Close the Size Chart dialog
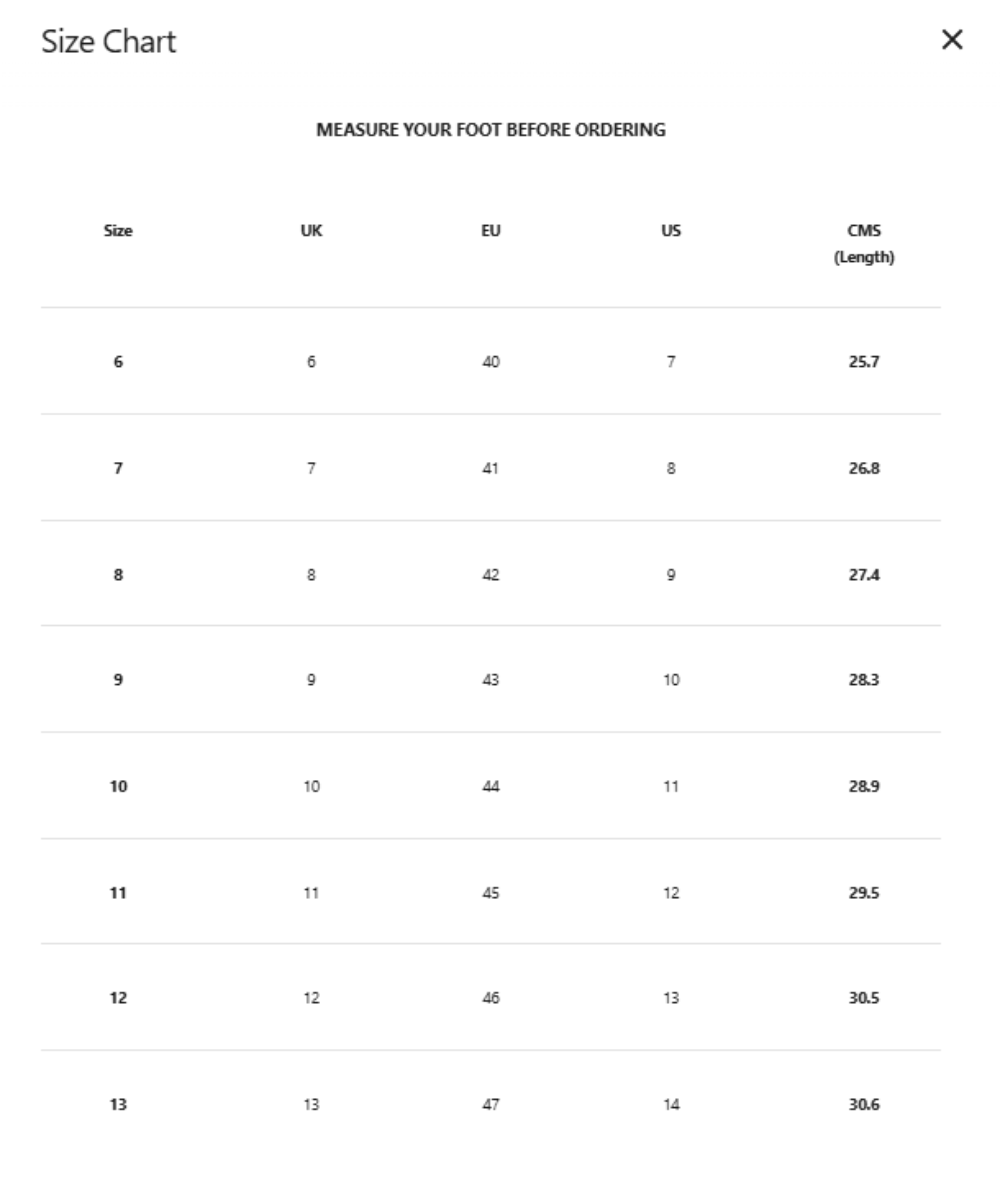 [952, 41]
